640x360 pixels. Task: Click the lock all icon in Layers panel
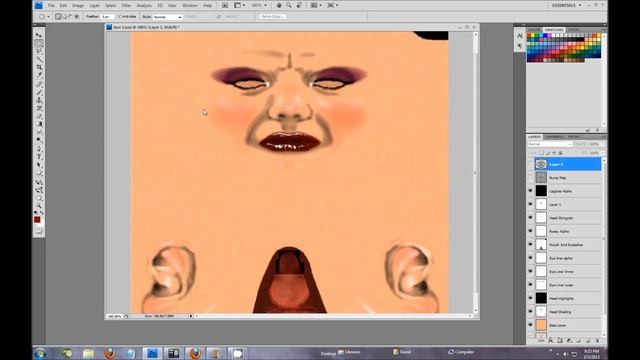[x=560, y=153]
